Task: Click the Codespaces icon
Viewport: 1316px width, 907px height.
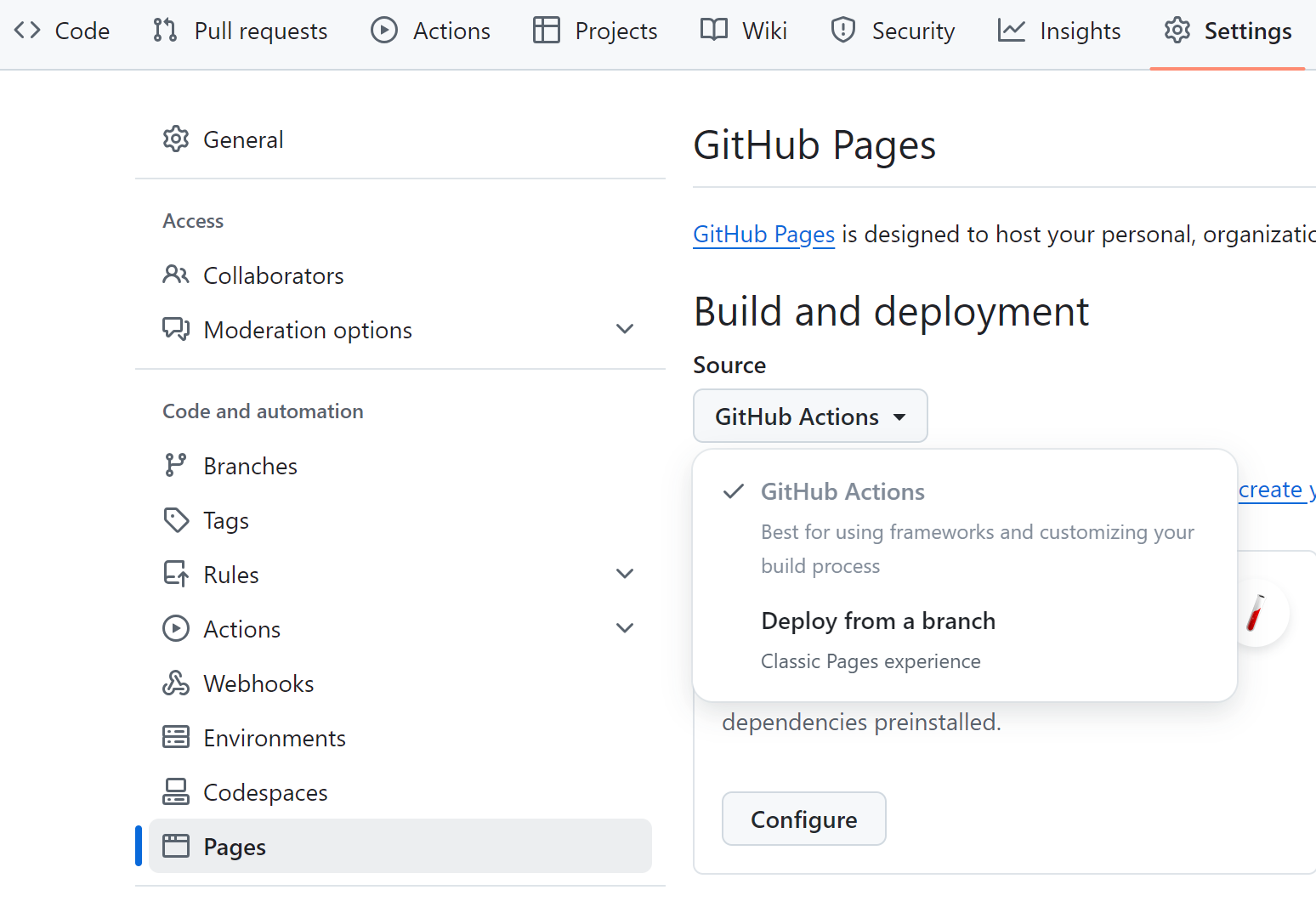Action: coord(176,792)
